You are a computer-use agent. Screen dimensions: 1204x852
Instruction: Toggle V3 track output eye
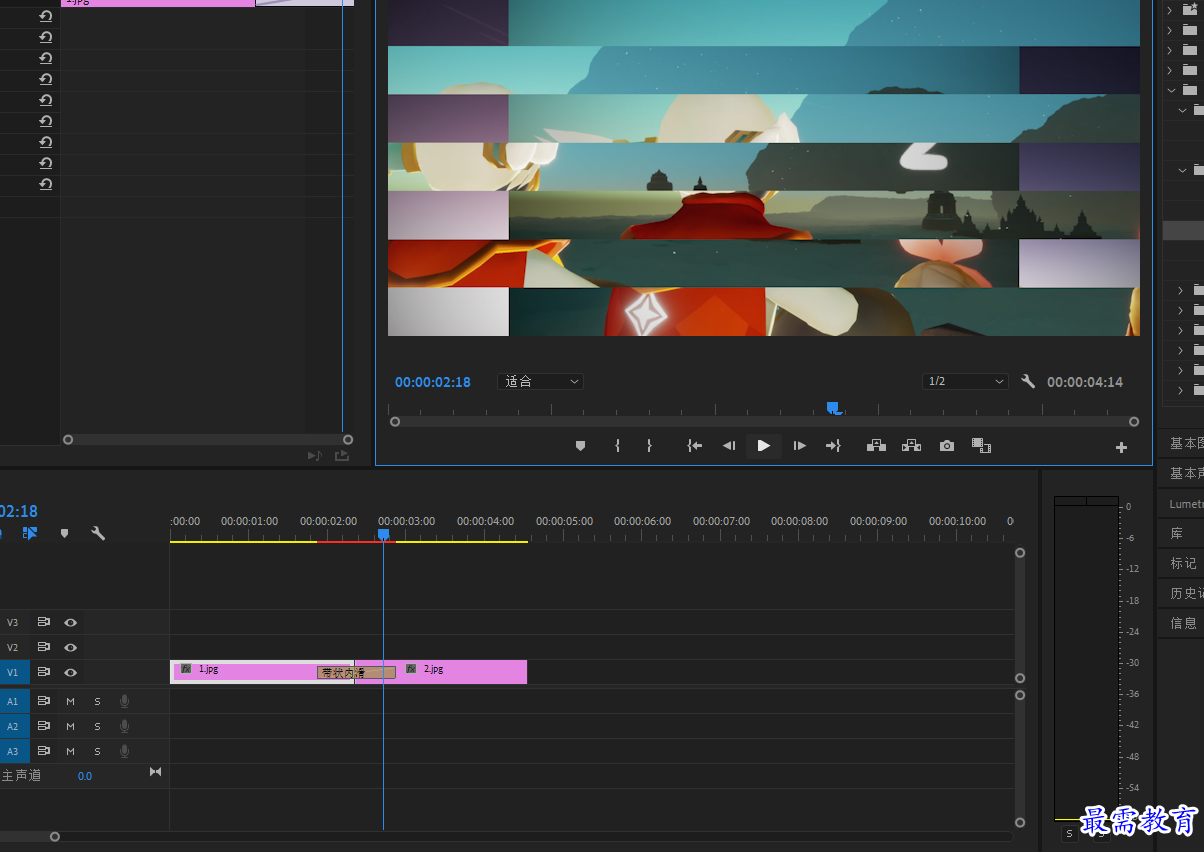click(x=71, y=622)
